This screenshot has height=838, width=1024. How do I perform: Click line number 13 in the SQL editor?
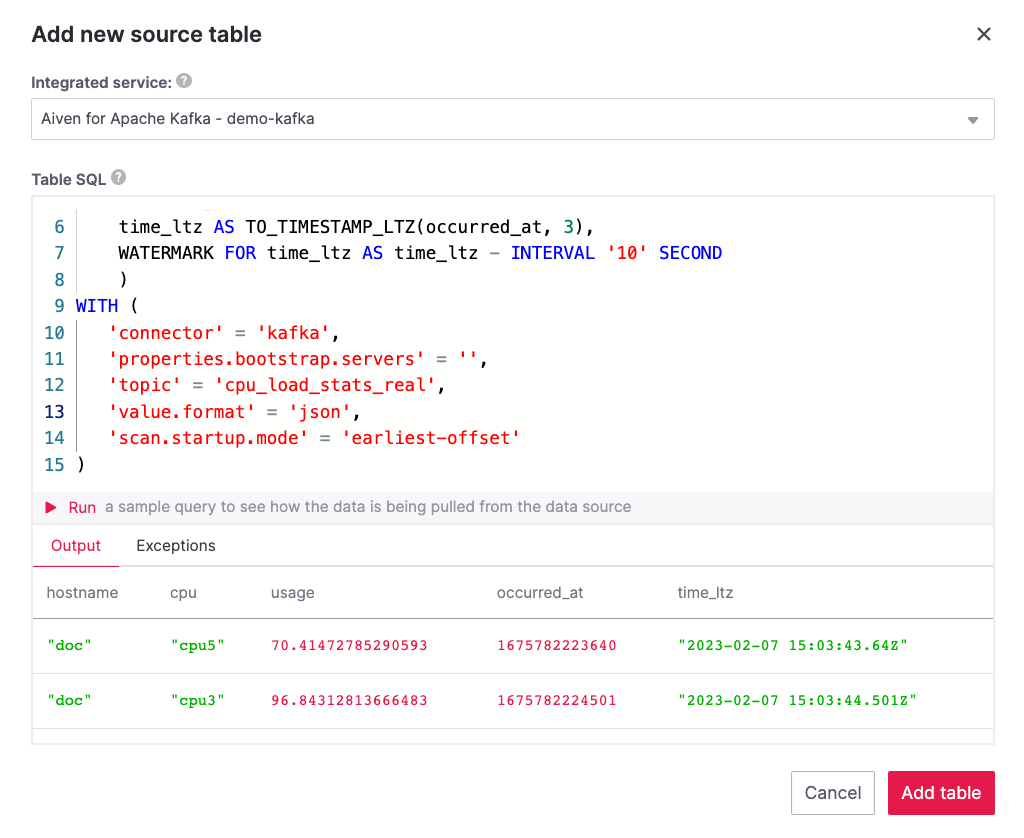click(54, 411)
